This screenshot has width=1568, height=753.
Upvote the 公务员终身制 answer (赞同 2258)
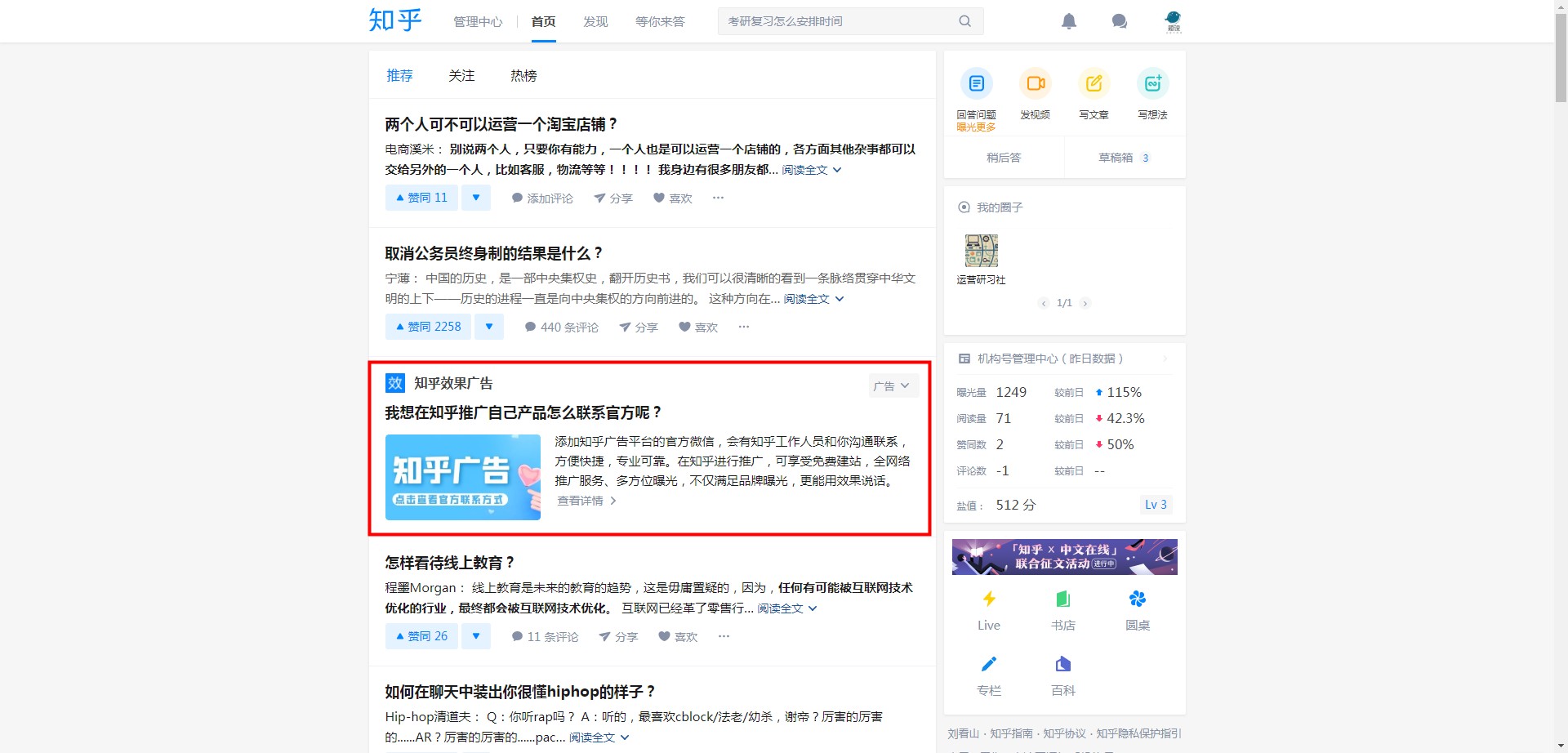(428, 327)
